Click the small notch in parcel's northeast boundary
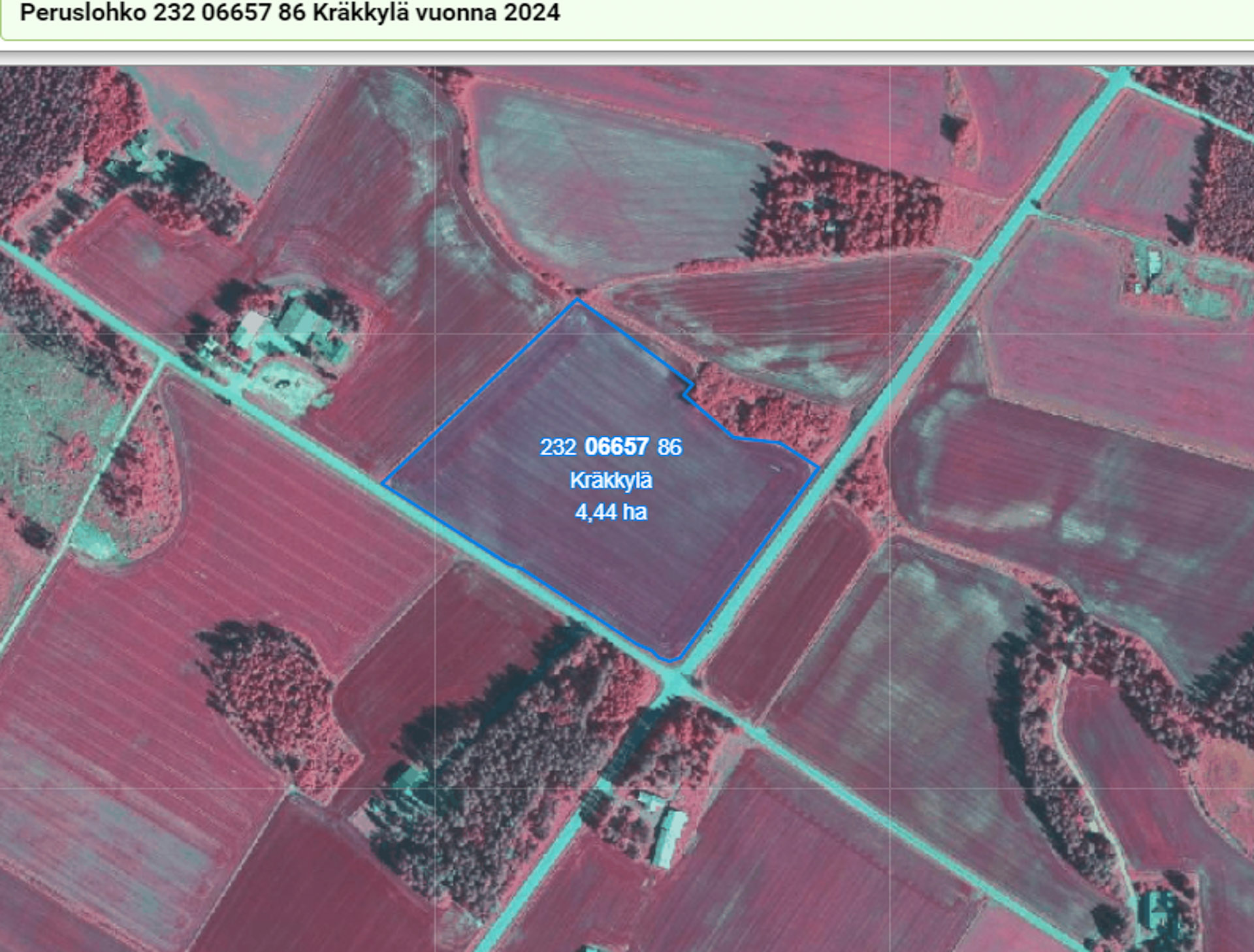This screenshot has width=1254, height=952. click(688, 389)
